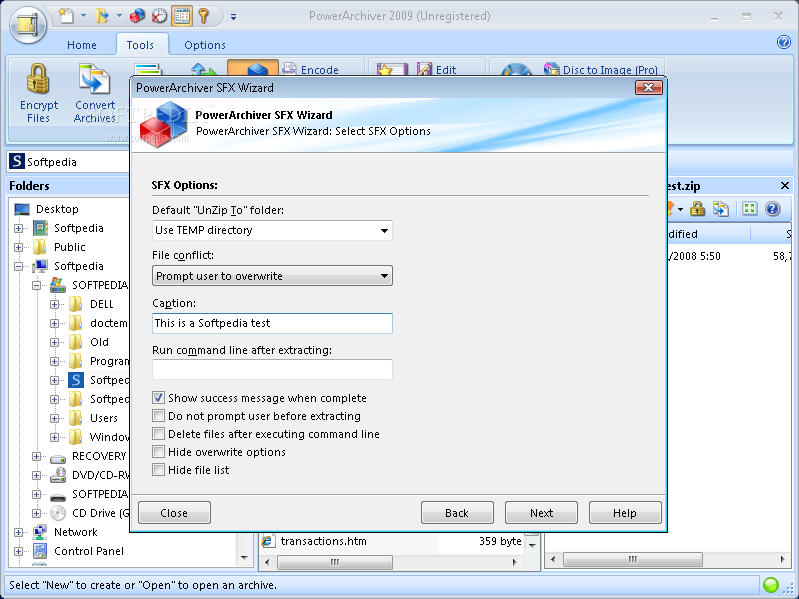Click the Run command line after extracting field

(x=272, y=369)
